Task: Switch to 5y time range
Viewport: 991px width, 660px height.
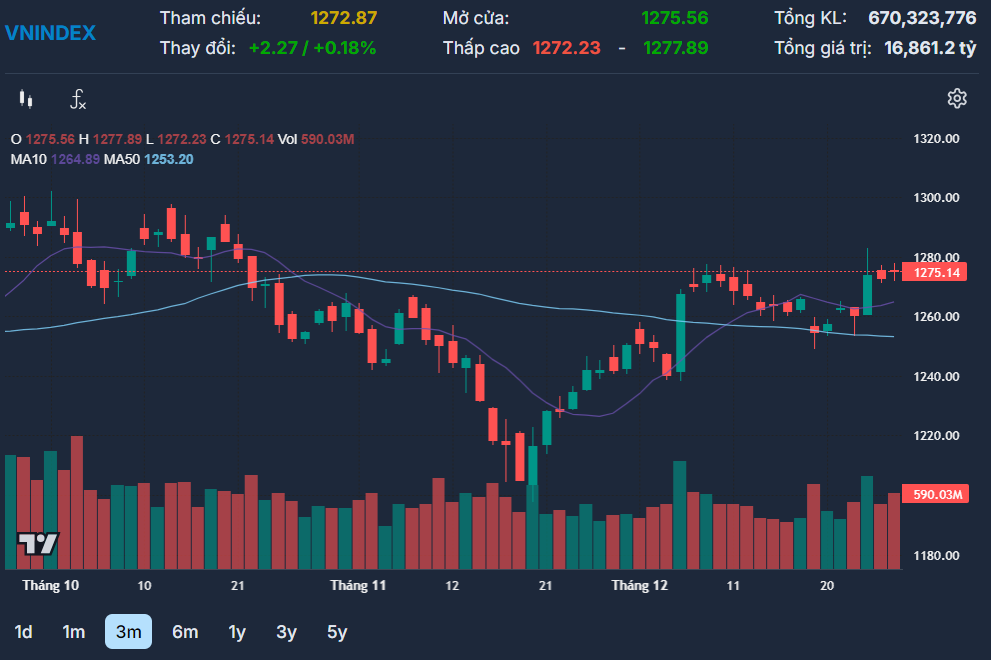Action: pyautogui.click(x=337, y=632)
